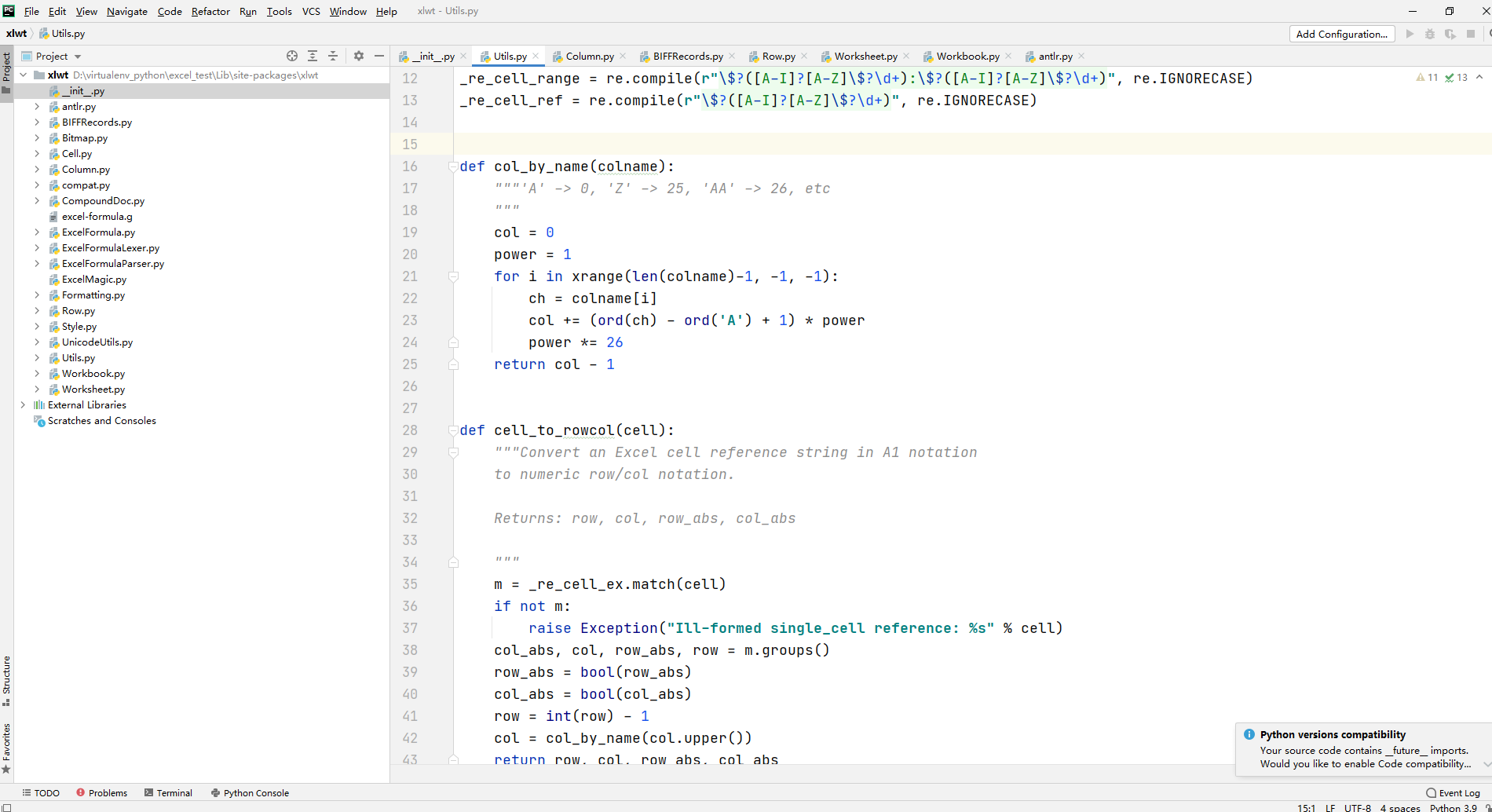Open the Favorites sidebar tool button
The height and width of the screenshot is (812, 1492).
[x=6, y=748]
